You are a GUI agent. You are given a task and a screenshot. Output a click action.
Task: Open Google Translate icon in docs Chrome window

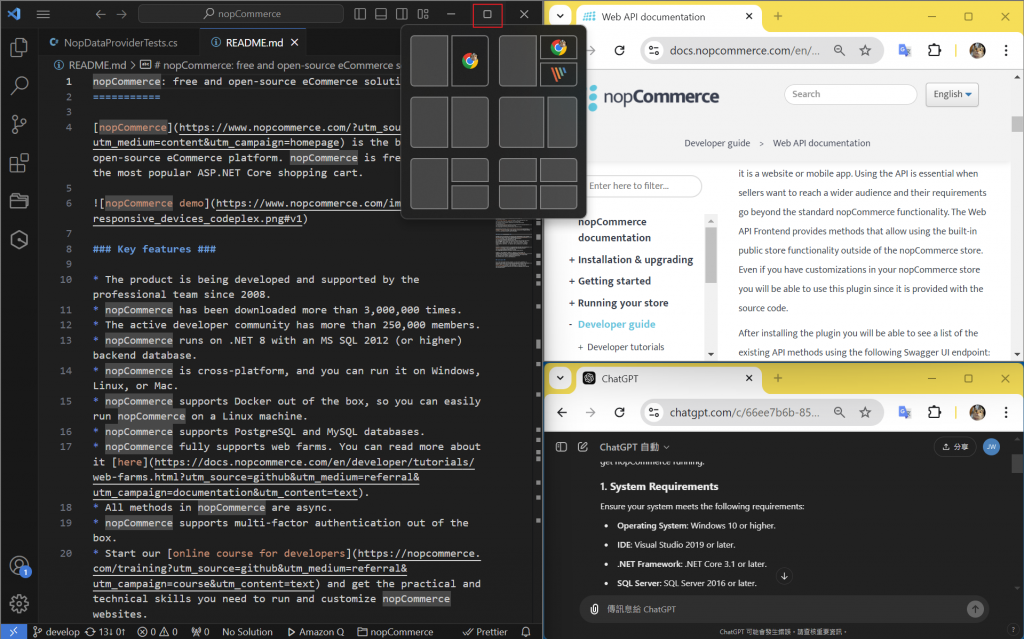[904, 50]
